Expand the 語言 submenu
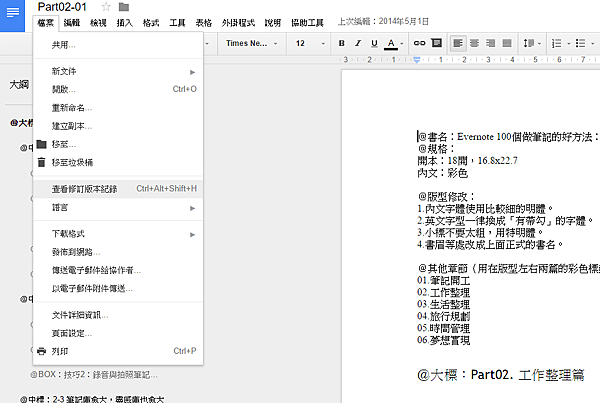Image resolution: width=600 pixels, height=403 pixels. pos(118,207)
